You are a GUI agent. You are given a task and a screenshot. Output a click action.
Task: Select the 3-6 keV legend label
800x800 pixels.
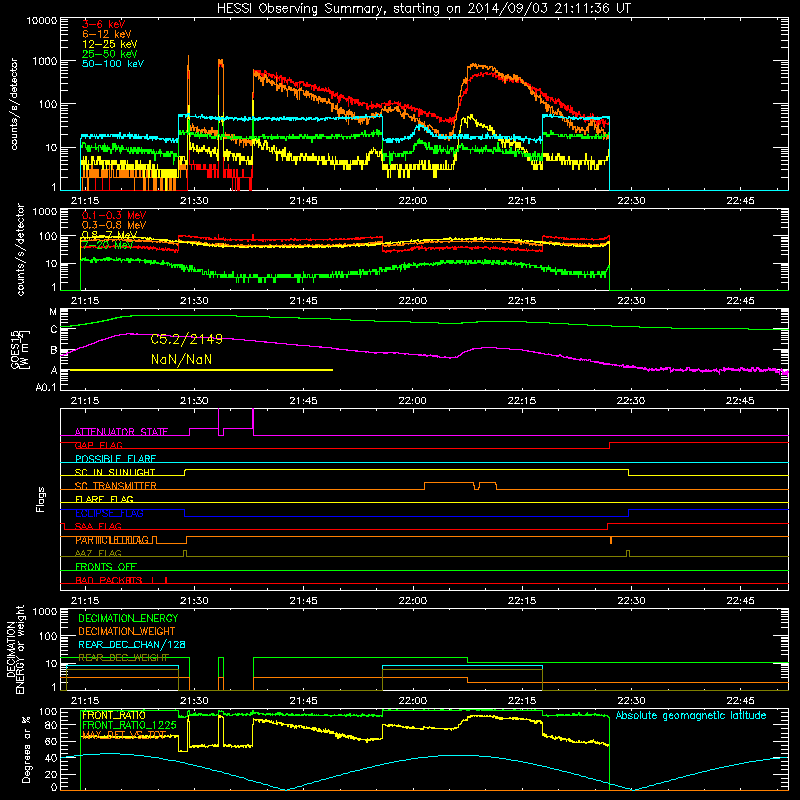(103, 24)
